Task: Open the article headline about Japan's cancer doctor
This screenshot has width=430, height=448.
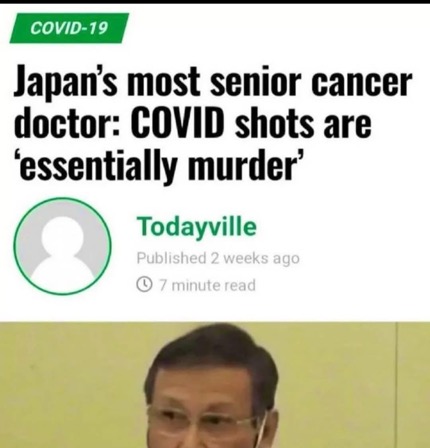Action: tap(213, 122)
